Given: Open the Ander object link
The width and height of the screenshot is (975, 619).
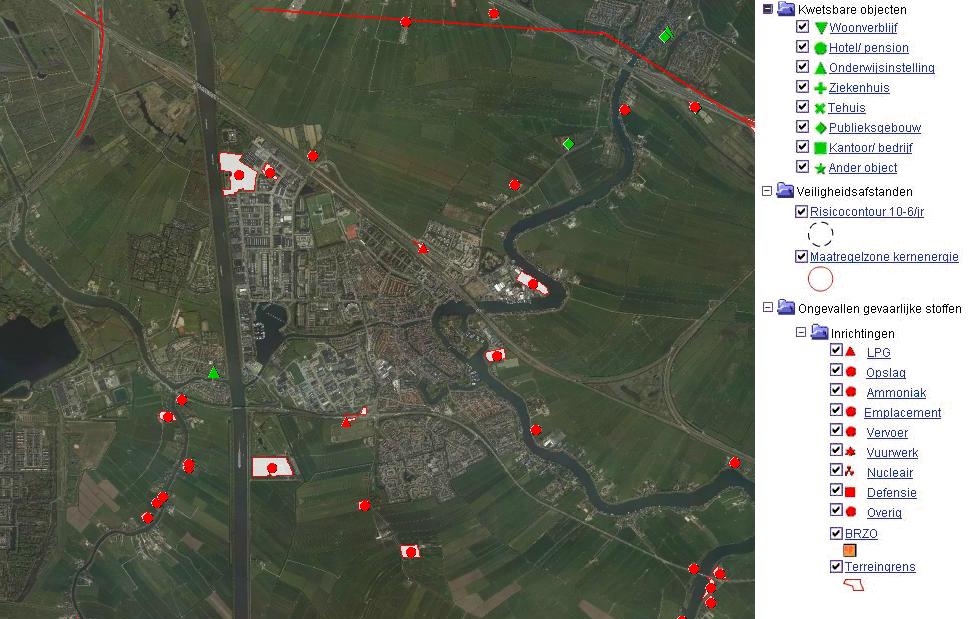Looking at the screenshot, I should pyautogui.click(x=862, y=167).
